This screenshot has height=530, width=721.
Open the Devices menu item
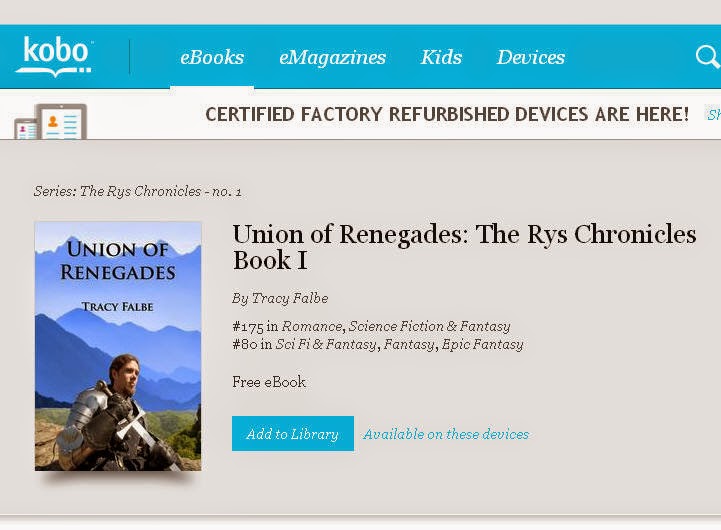click(x=531, y=57)
